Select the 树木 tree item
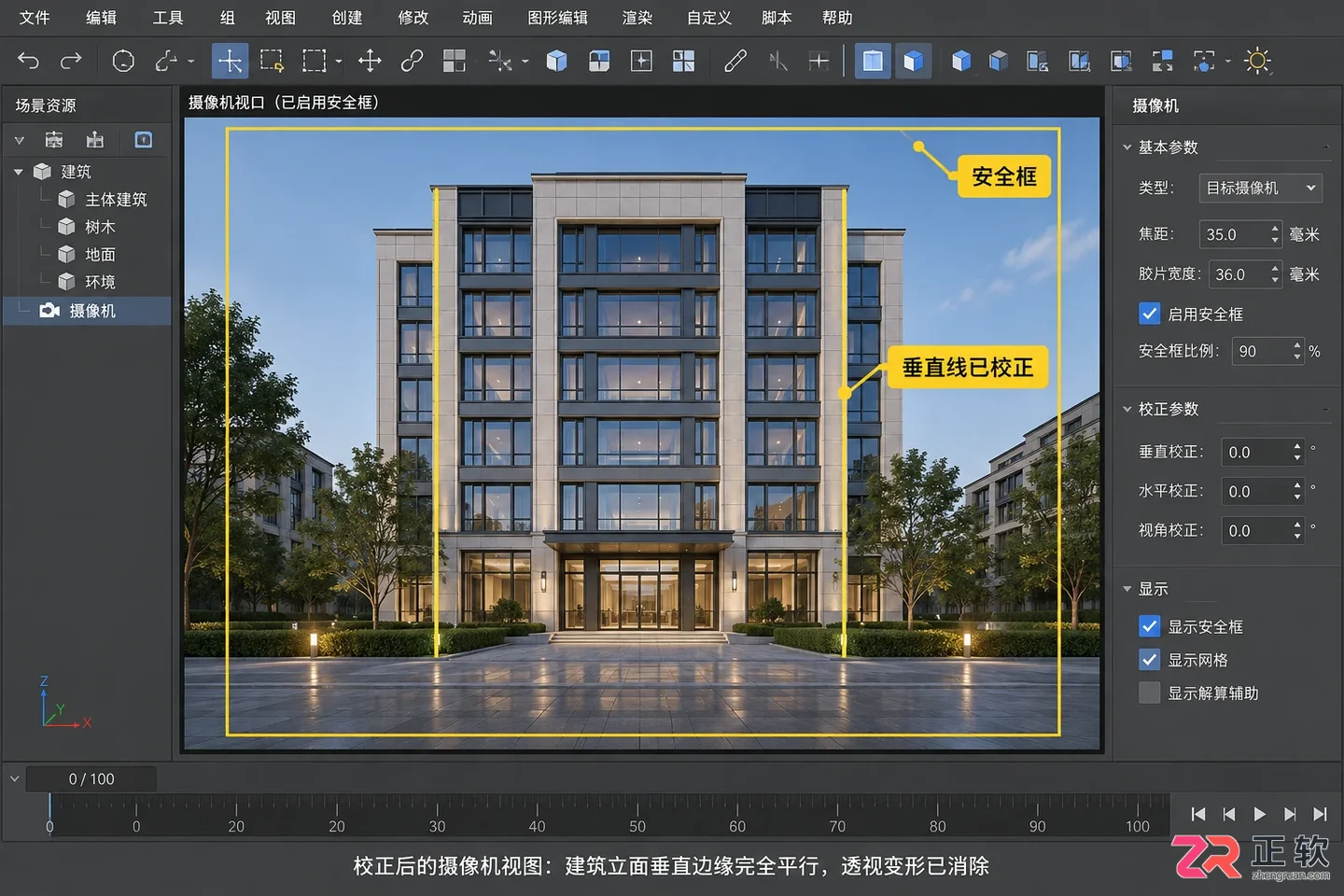Viewport: 1344px width, 896px height. [100, 227]
